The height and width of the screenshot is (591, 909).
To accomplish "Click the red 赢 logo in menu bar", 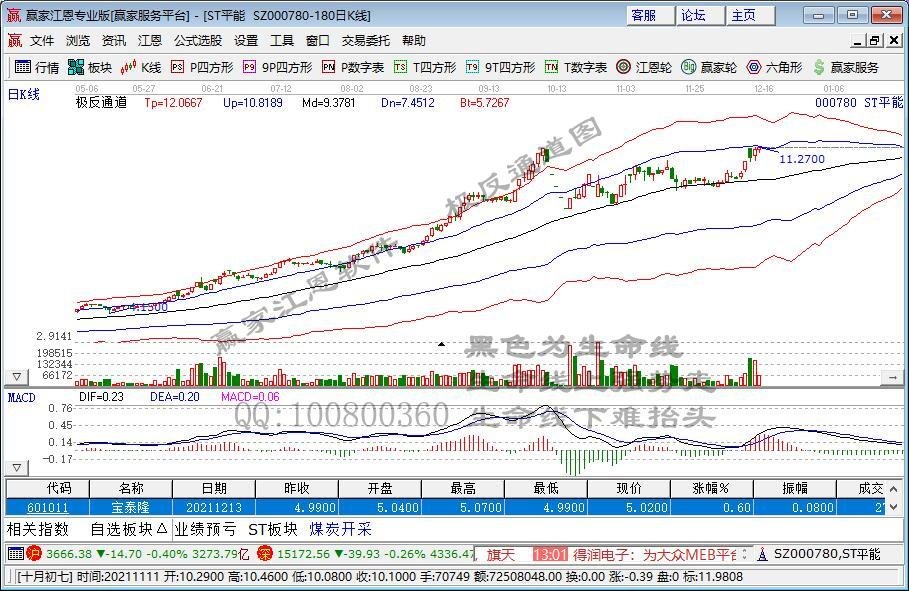I will [x=14, y=41].
